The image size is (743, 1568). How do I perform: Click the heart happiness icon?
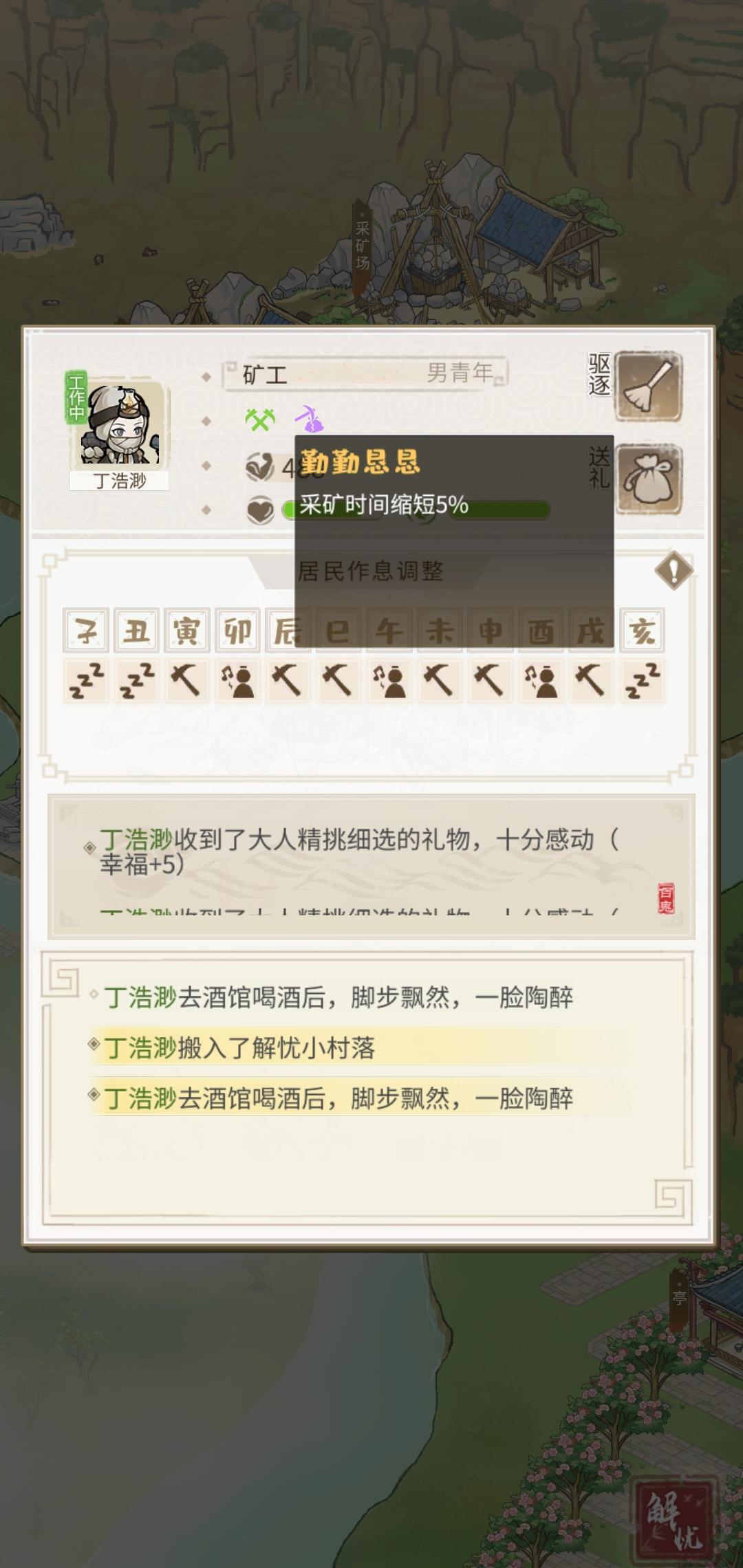[260, 510]
